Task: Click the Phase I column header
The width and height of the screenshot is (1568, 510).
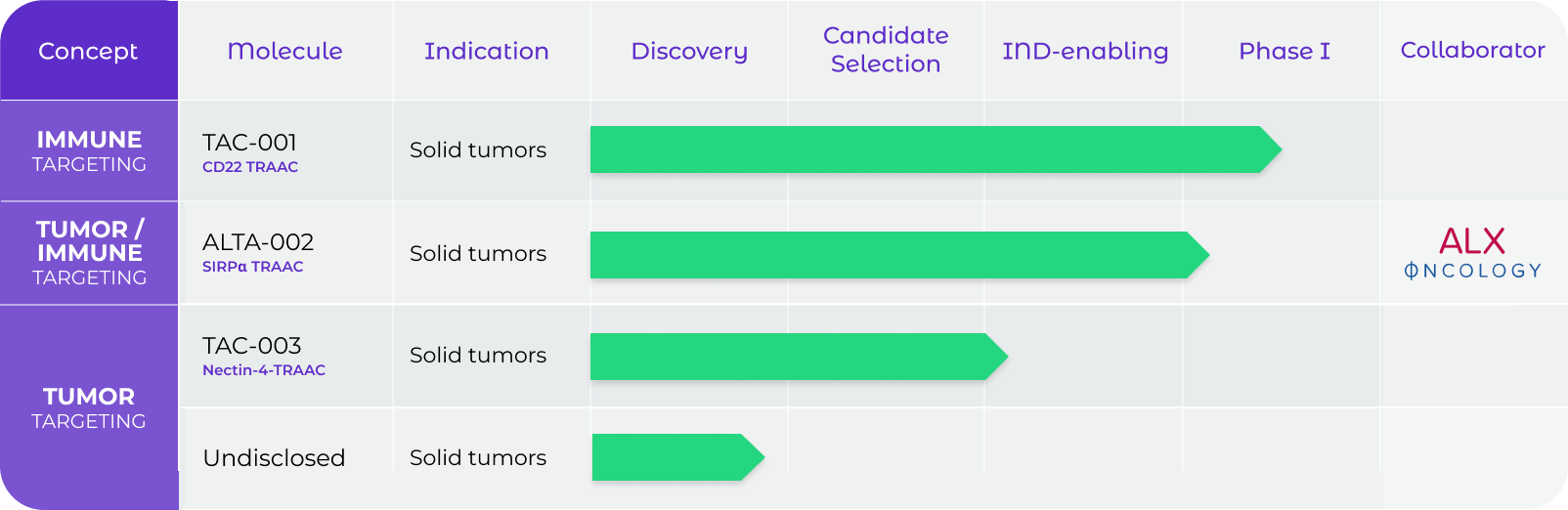Action: tap(1284, 51)
